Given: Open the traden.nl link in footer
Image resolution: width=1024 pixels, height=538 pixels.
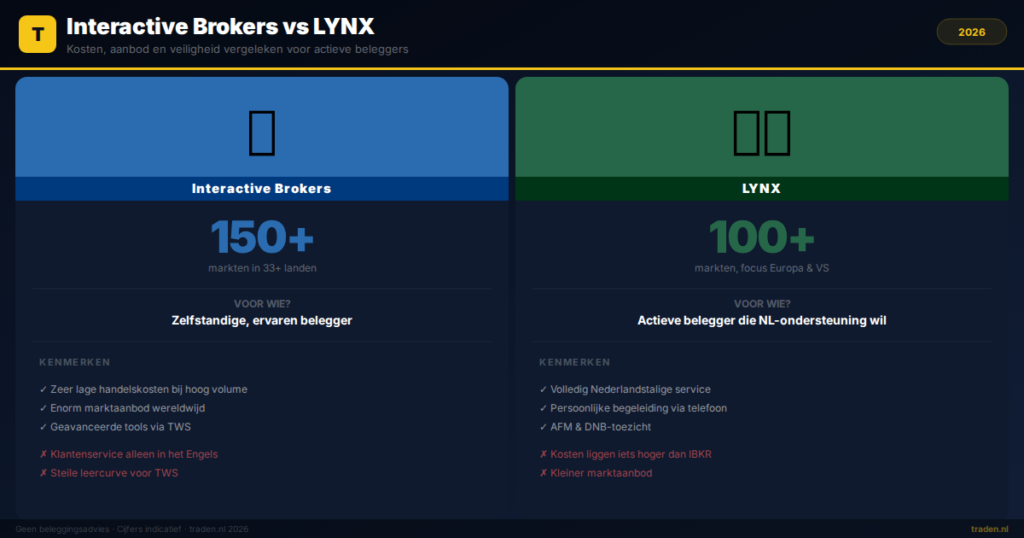Looking at the screenshot, I should tap(989, 530).
